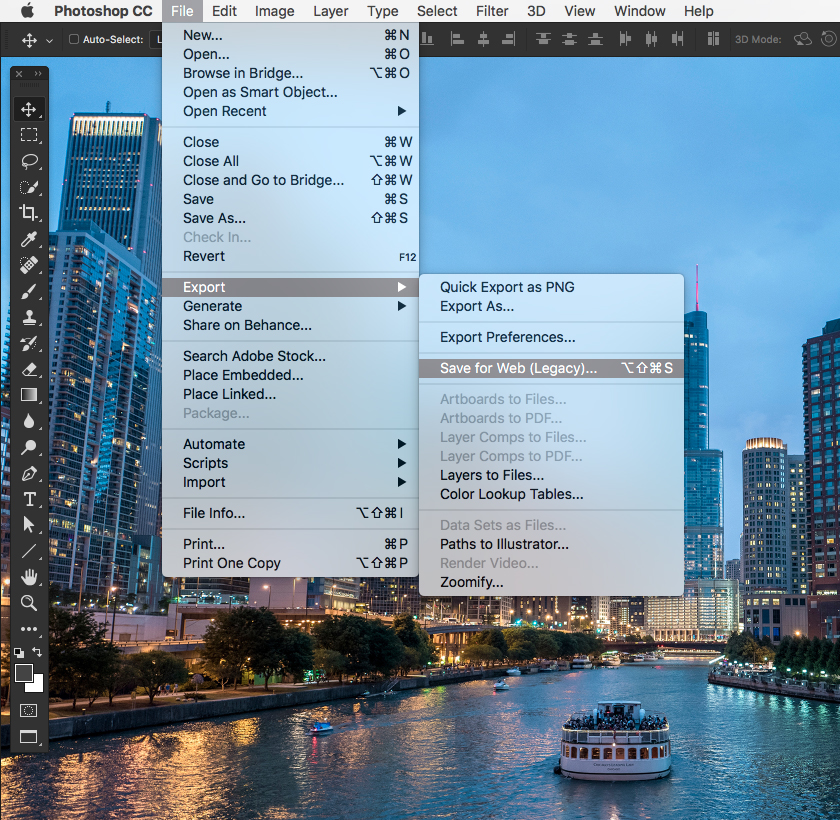Open the Apple menu
Image resolution: width=840 pixels, height=820 pixels.
click(x=27, y=11)
